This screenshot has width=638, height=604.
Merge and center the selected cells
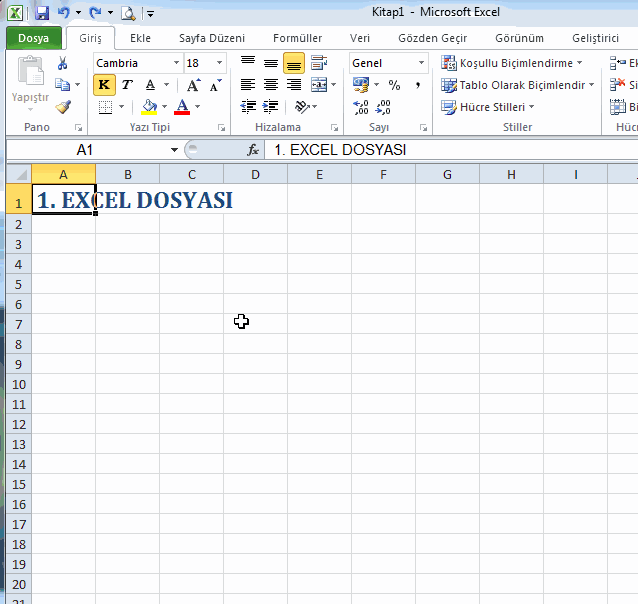click(x=319, y=85)
